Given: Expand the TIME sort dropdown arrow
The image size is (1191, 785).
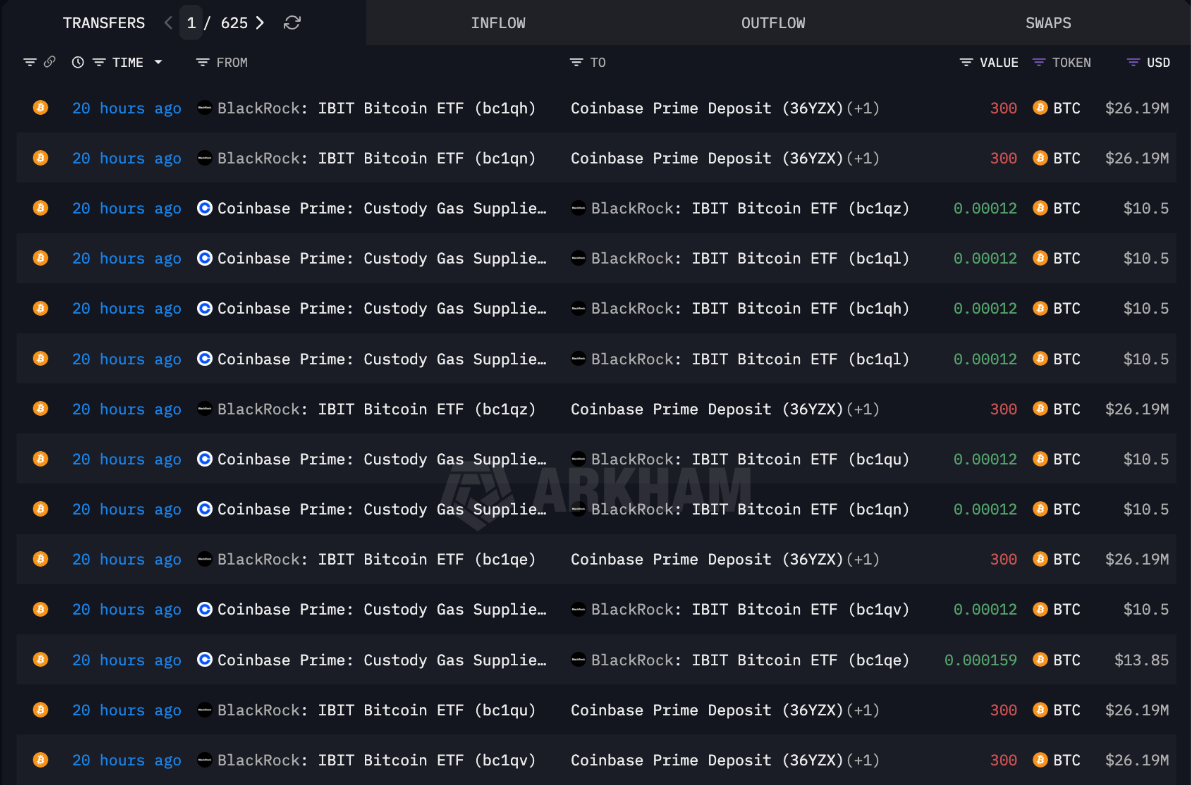Looking at the screenshot, I should [x=158, y=62].
